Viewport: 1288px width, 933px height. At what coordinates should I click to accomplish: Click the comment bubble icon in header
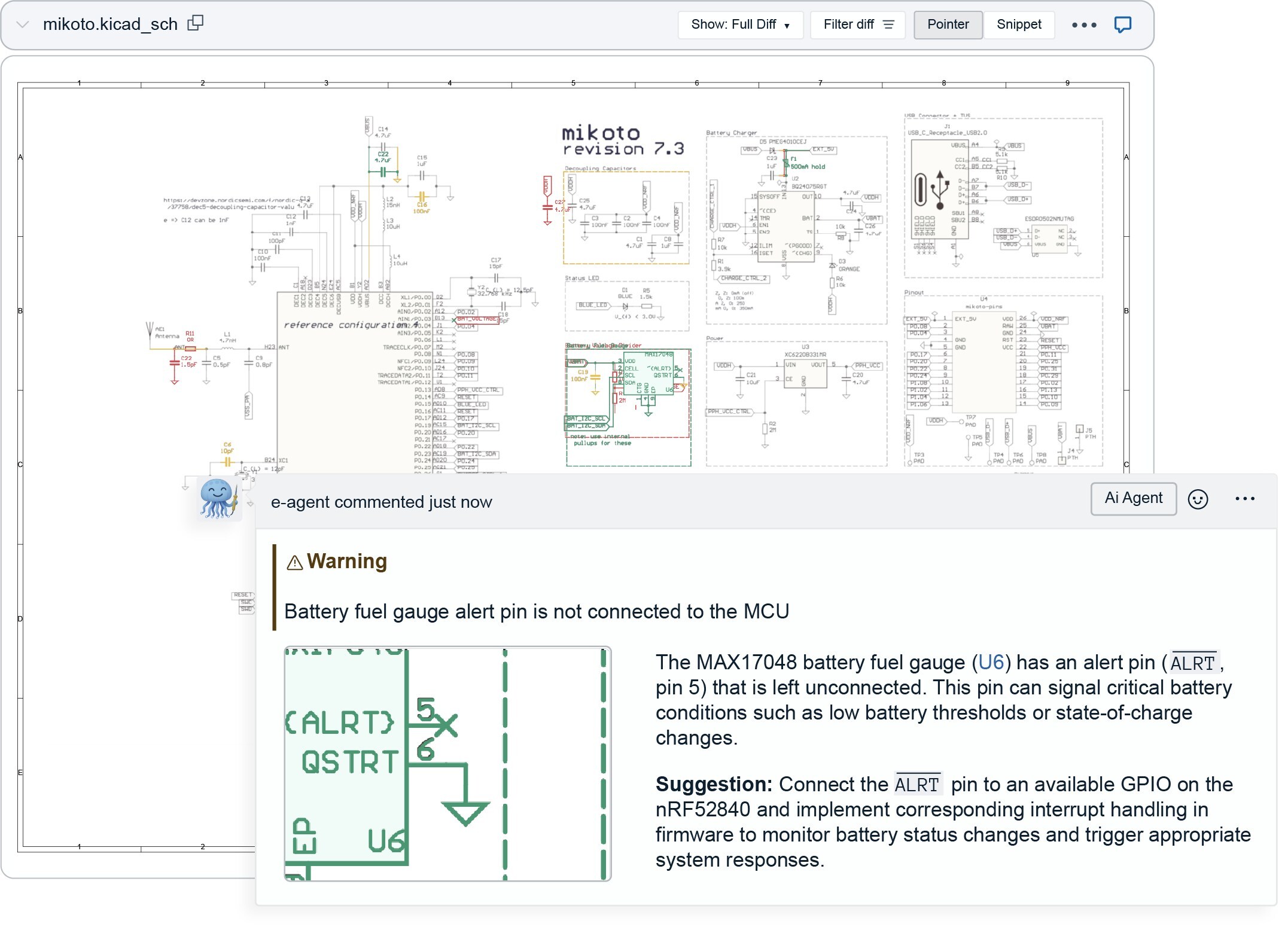coord(1122,25)
